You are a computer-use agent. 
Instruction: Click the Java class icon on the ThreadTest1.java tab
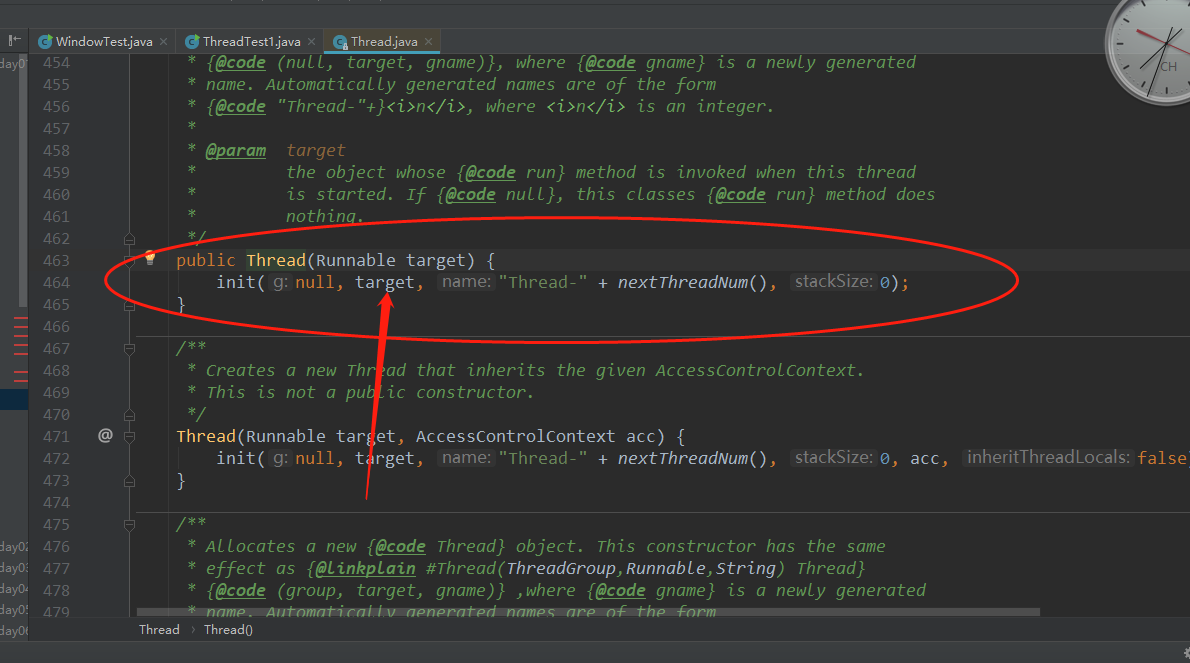point(192,42)
